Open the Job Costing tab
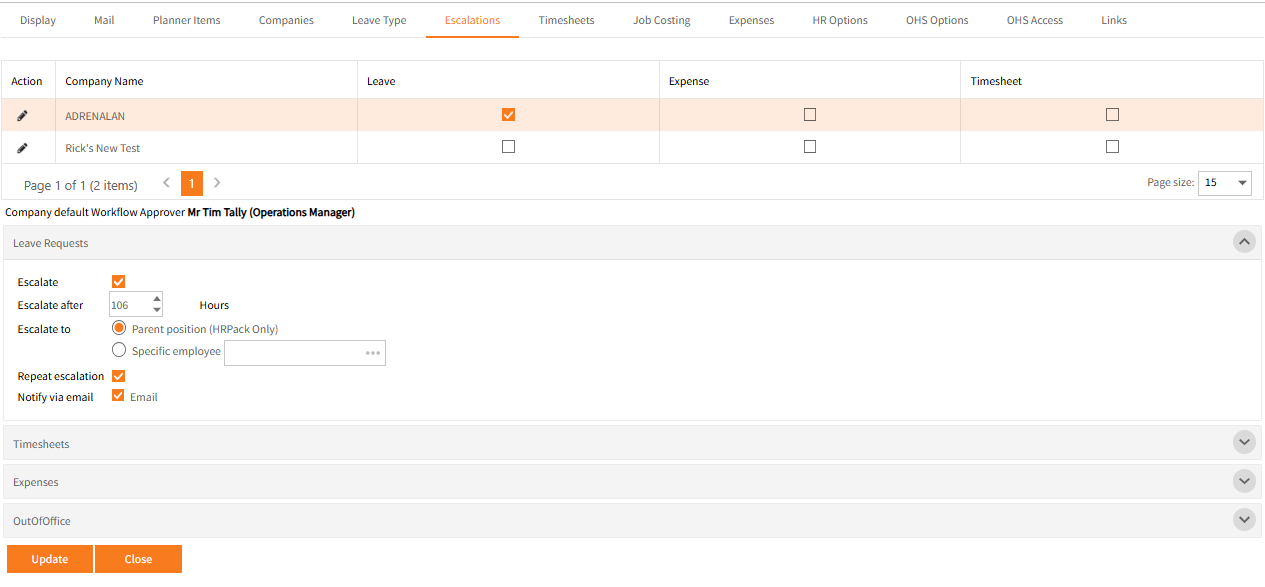The width and height of the screenshot is (1265, 587). click(x=662, y=20)
